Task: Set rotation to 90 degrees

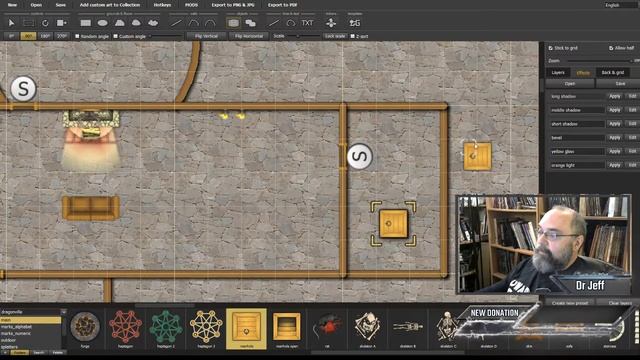Action: click(28, 36)
